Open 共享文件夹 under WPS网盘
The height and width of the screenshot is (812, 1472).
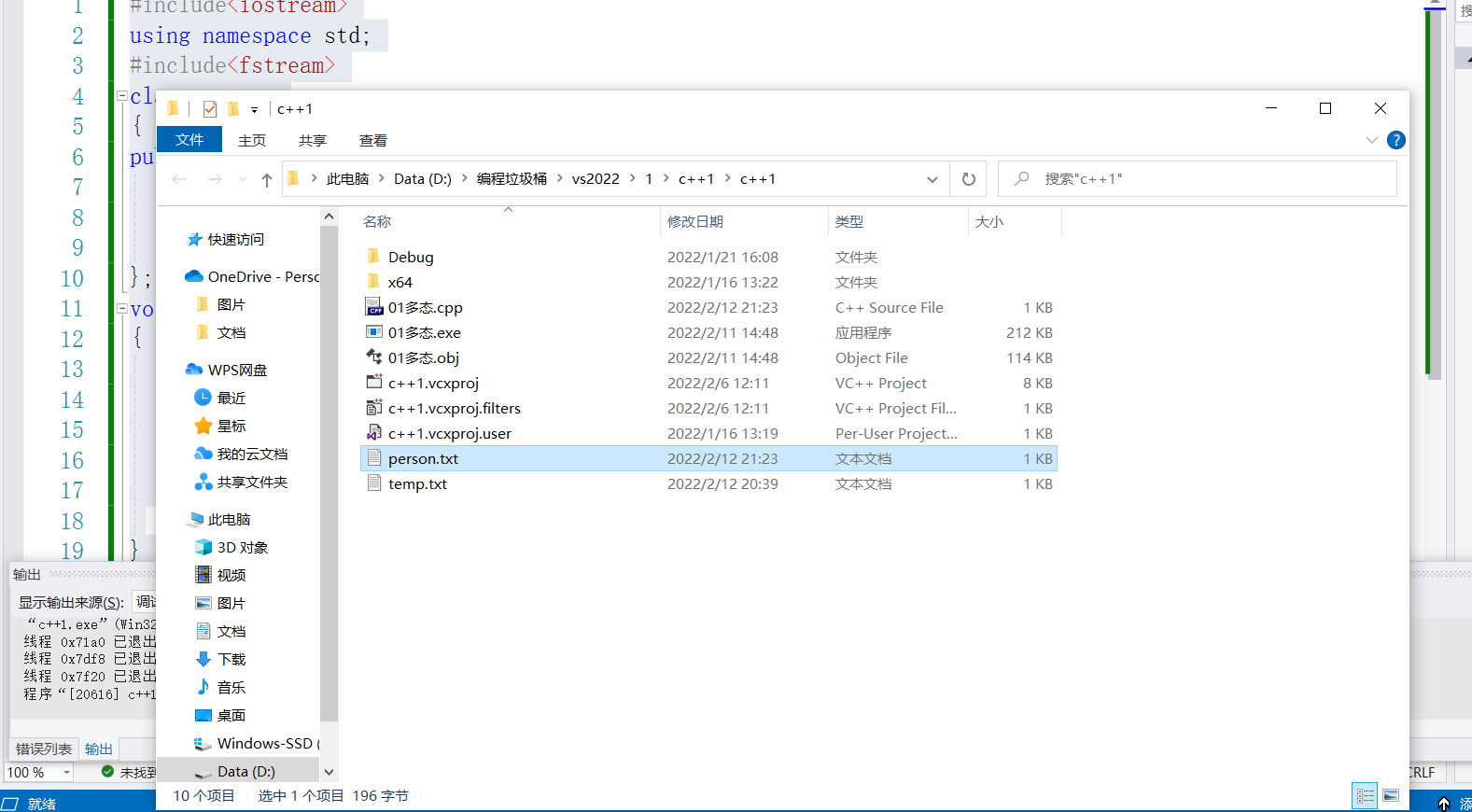[x=252, y=482]
